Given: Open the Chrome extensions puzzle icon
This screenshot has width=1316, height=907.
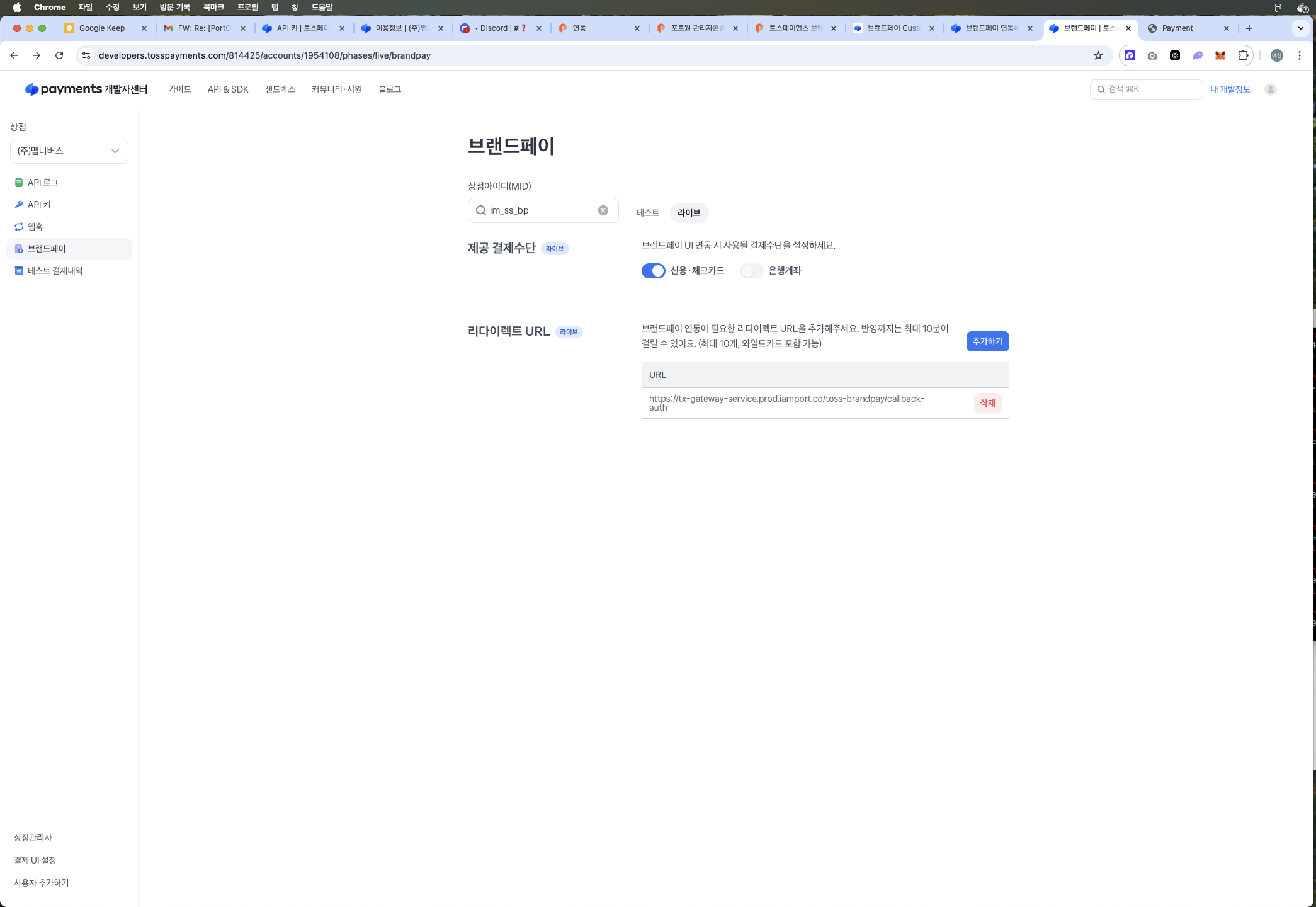Looking at the screenshot, I should click(x=1243, y=55).
